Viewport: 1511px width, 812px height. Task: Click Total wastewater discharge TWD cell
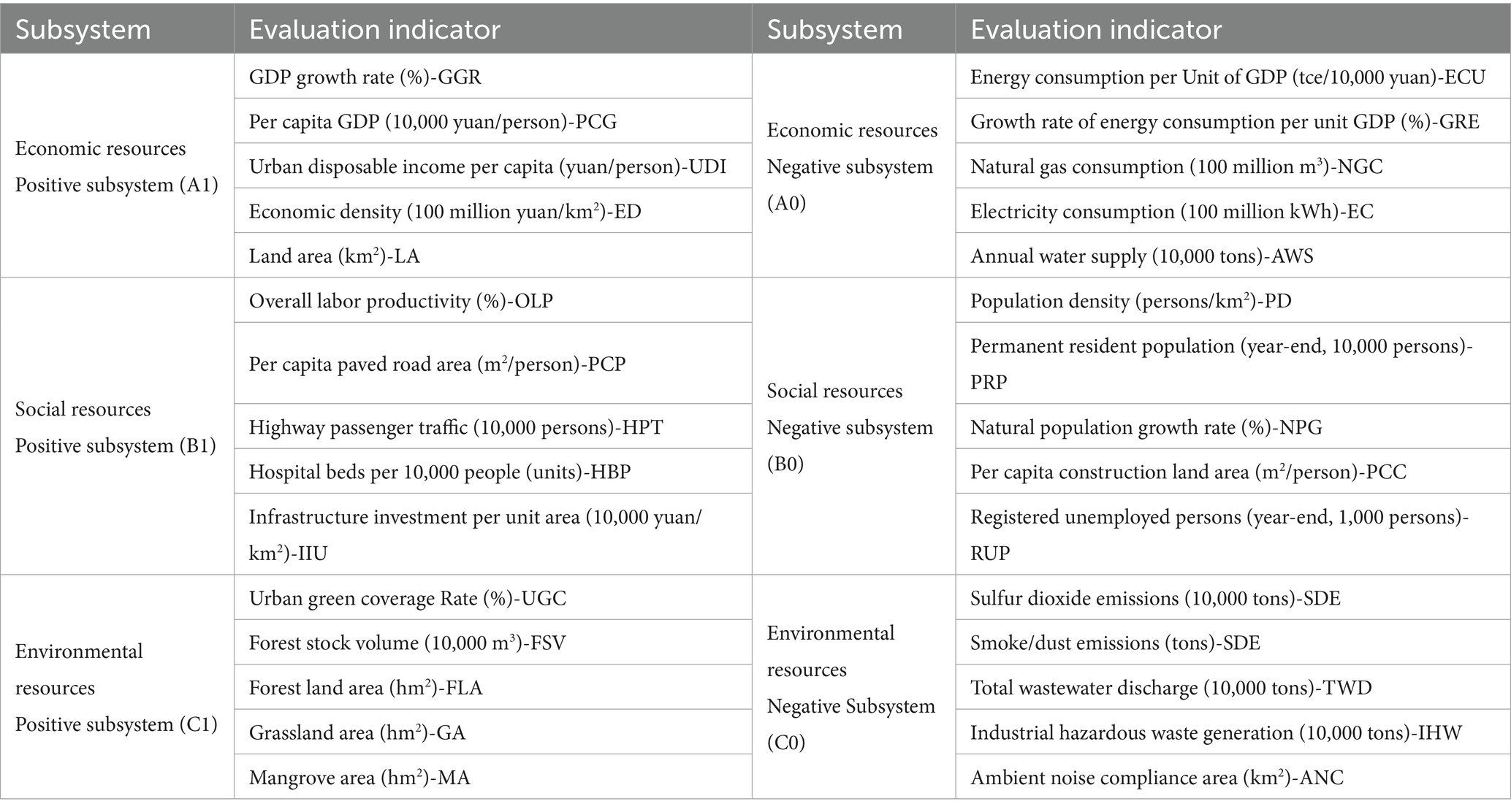1233,687
